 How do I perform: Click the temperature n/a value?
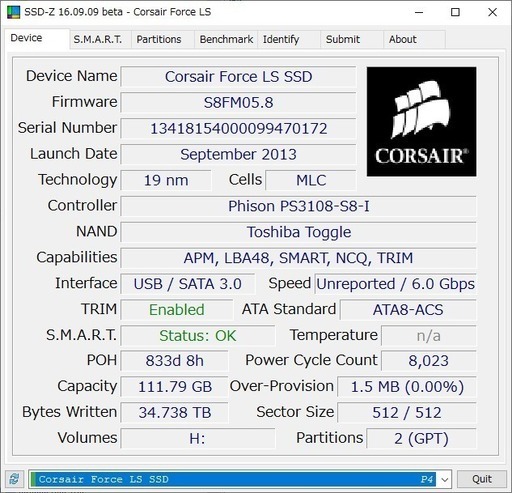[x=429, y=336]
